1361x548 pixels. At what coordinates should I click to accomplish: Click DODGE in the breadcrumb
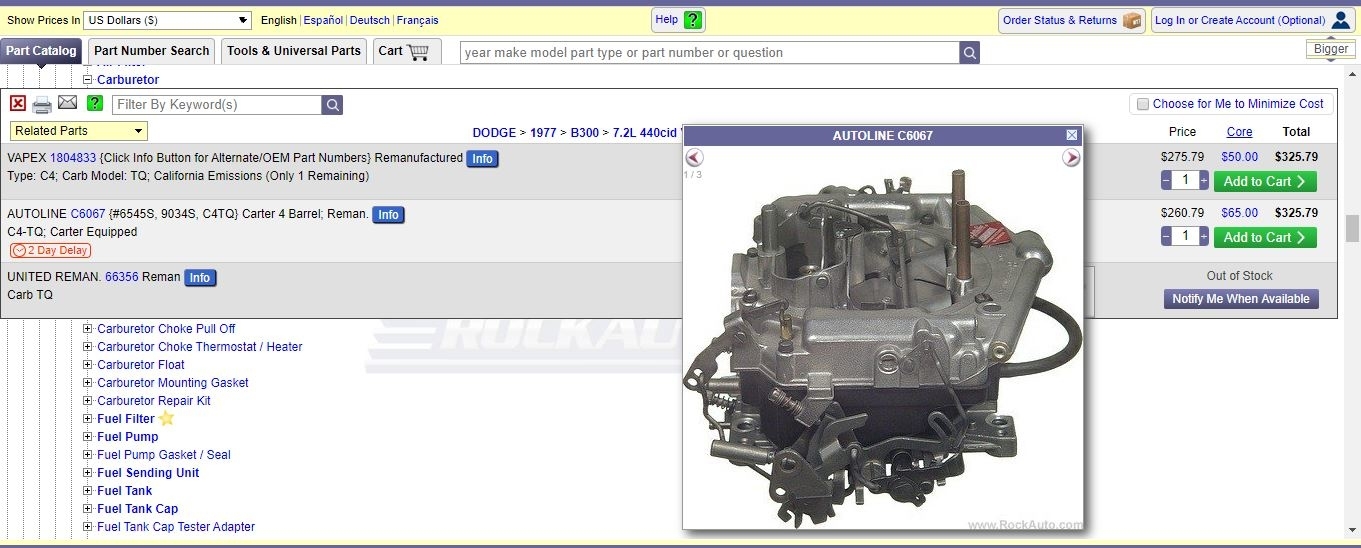(x=494, y=132)
